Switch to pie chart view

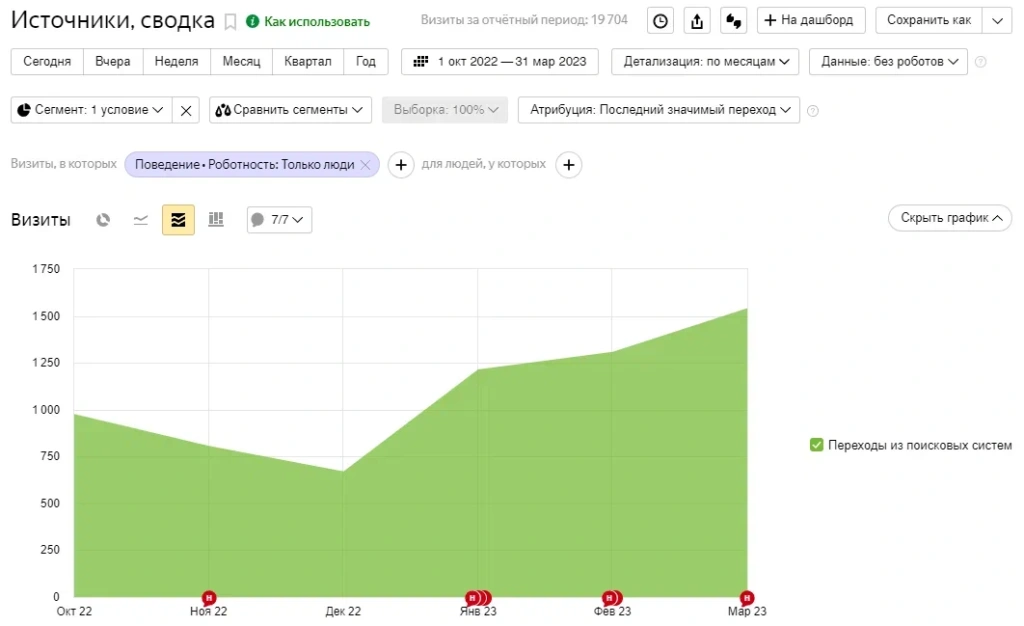point(103,220)
